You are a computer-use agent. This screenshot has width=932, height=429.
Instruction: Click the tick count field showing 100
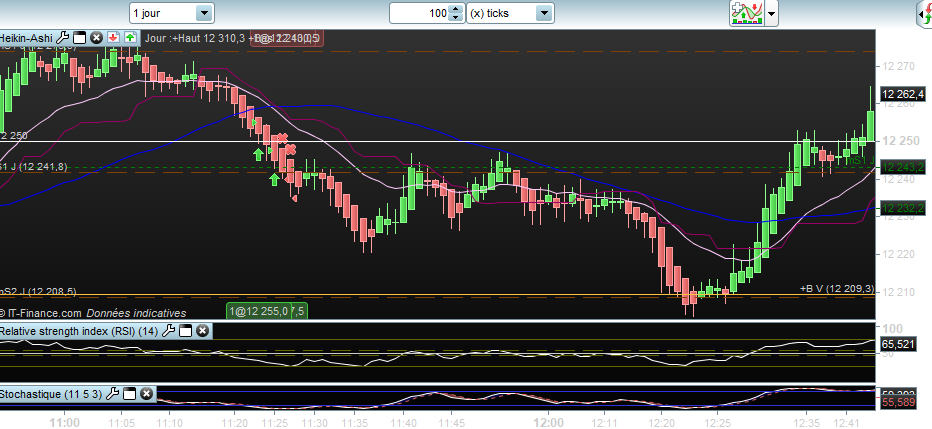pyautogui.click(x=420, y=13)
